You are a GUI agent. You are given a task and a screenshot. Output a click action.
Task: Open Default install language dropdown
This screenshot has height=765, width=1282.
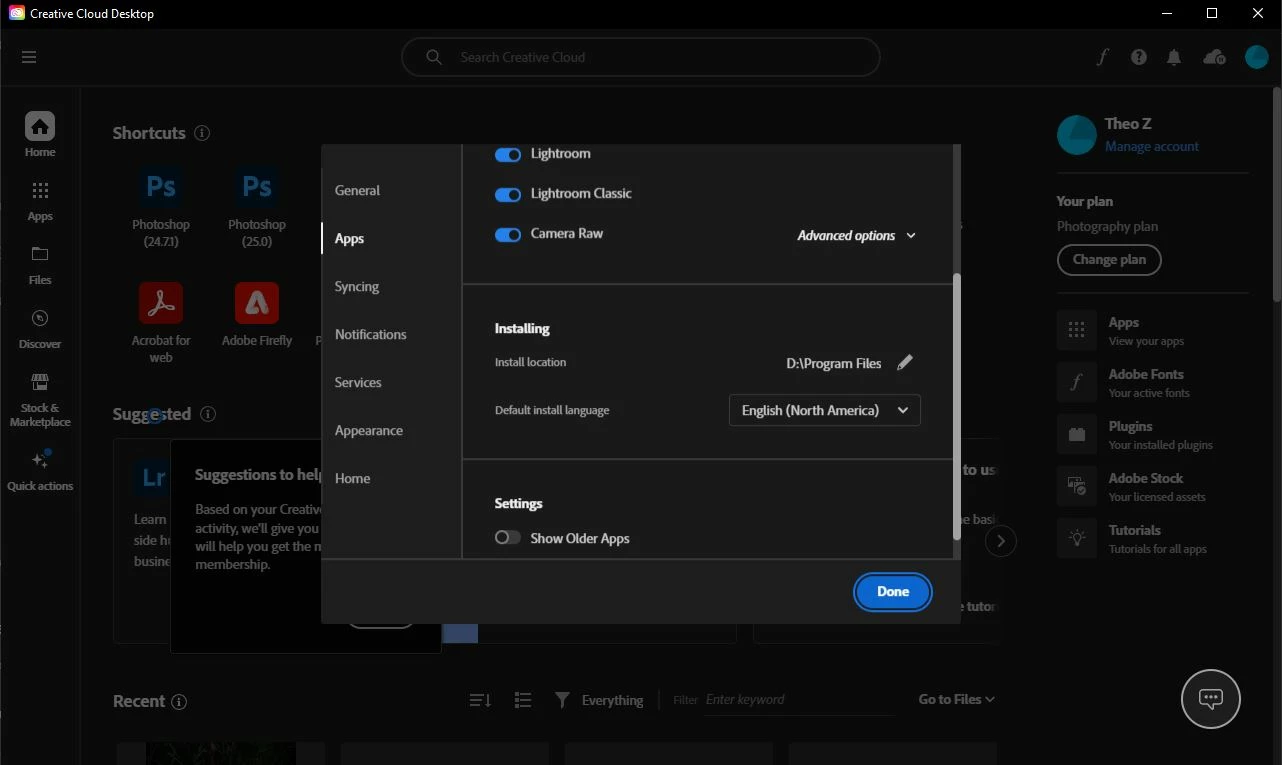click(825, 411)
